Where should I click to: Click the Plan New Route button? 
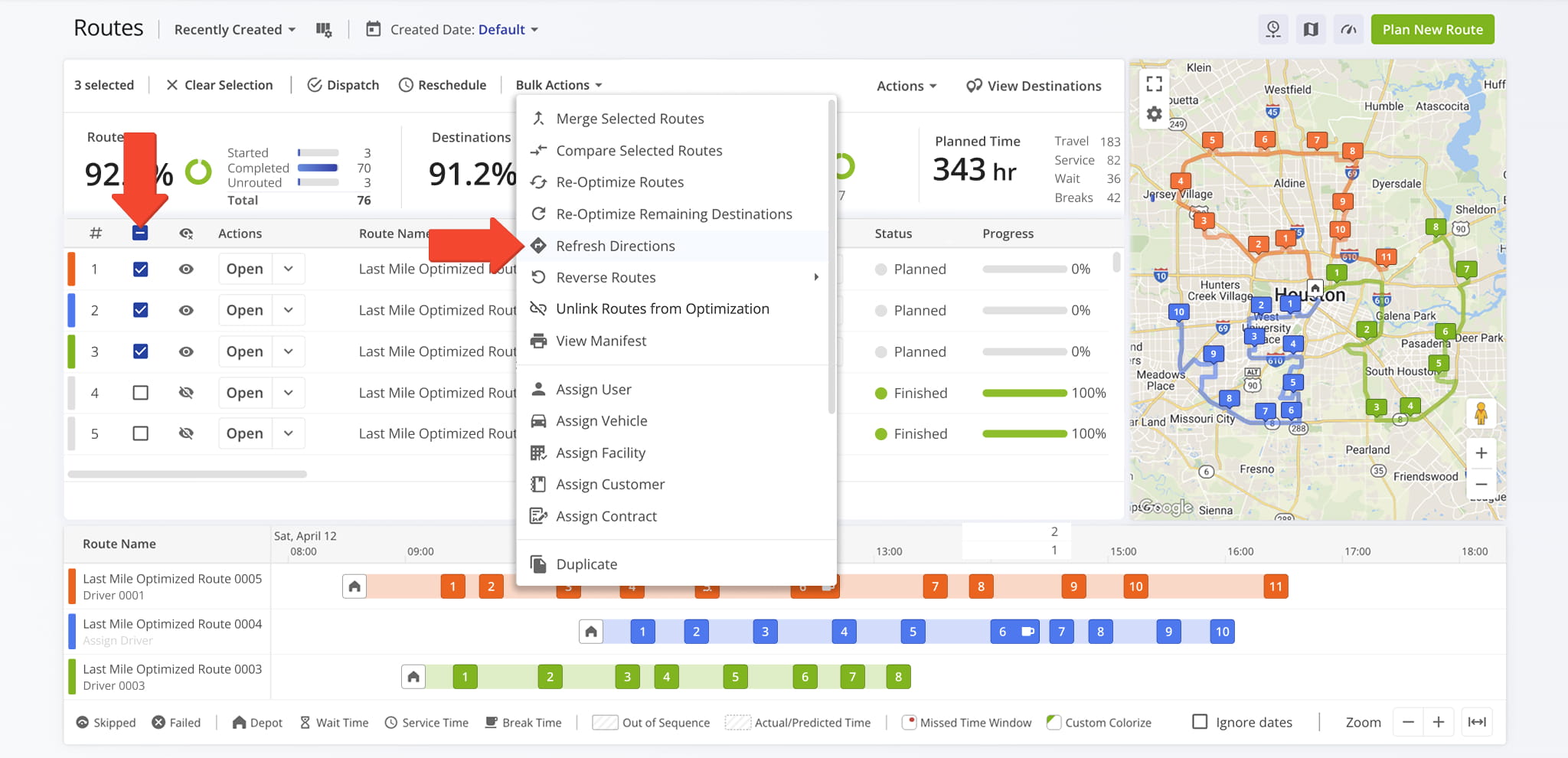[1432, 30]
